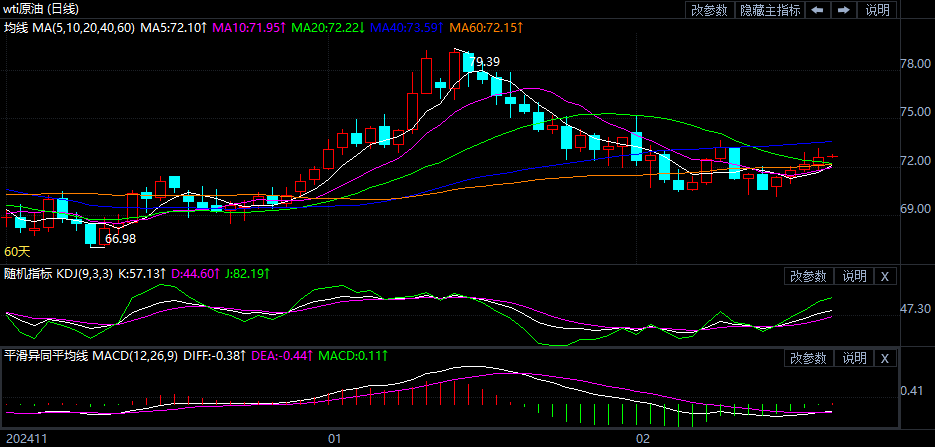The image size is (935, 447).
Task: Close the MACD indicator panel with X
Action: pyautogui.click(x=886, y=358)
